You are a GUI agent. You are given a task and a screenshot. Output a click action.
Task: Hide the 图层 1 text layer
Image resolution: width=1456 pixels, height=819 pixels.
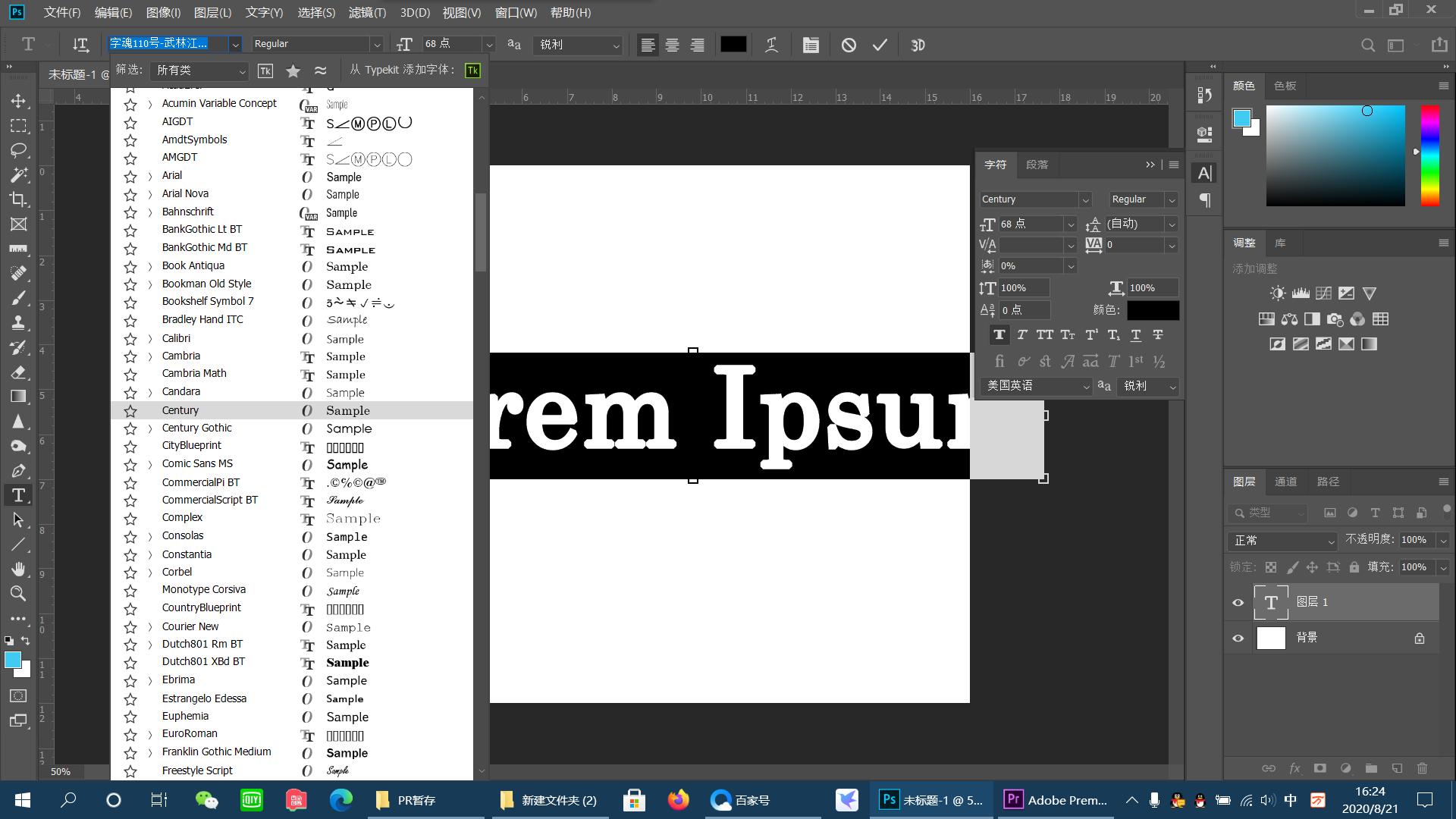(x=1238, y=601)
